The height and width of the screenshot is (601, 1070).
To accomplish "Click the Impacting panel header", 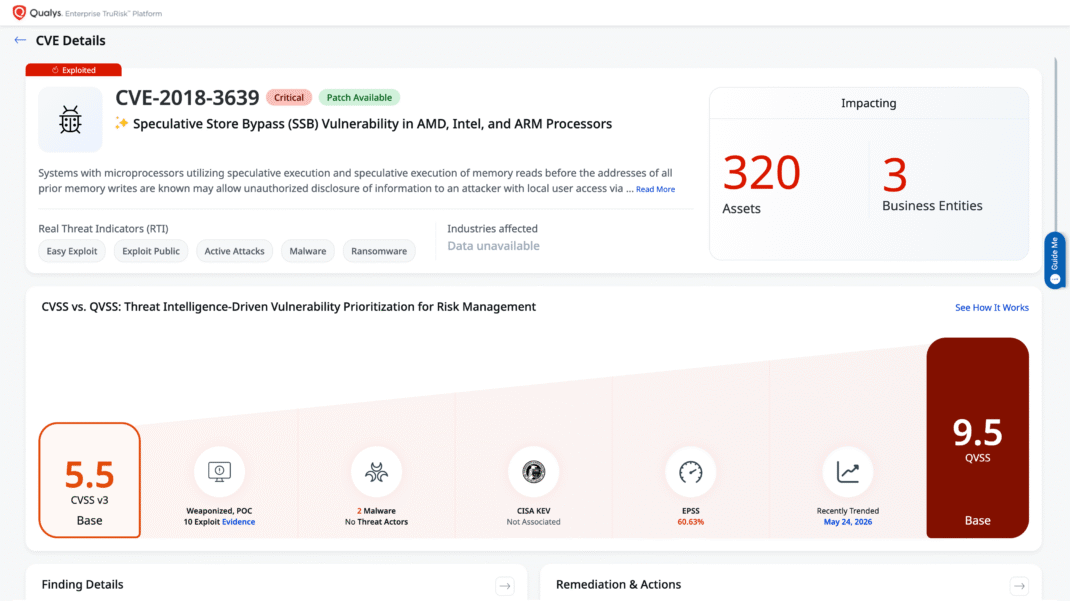I will [869, 103].
